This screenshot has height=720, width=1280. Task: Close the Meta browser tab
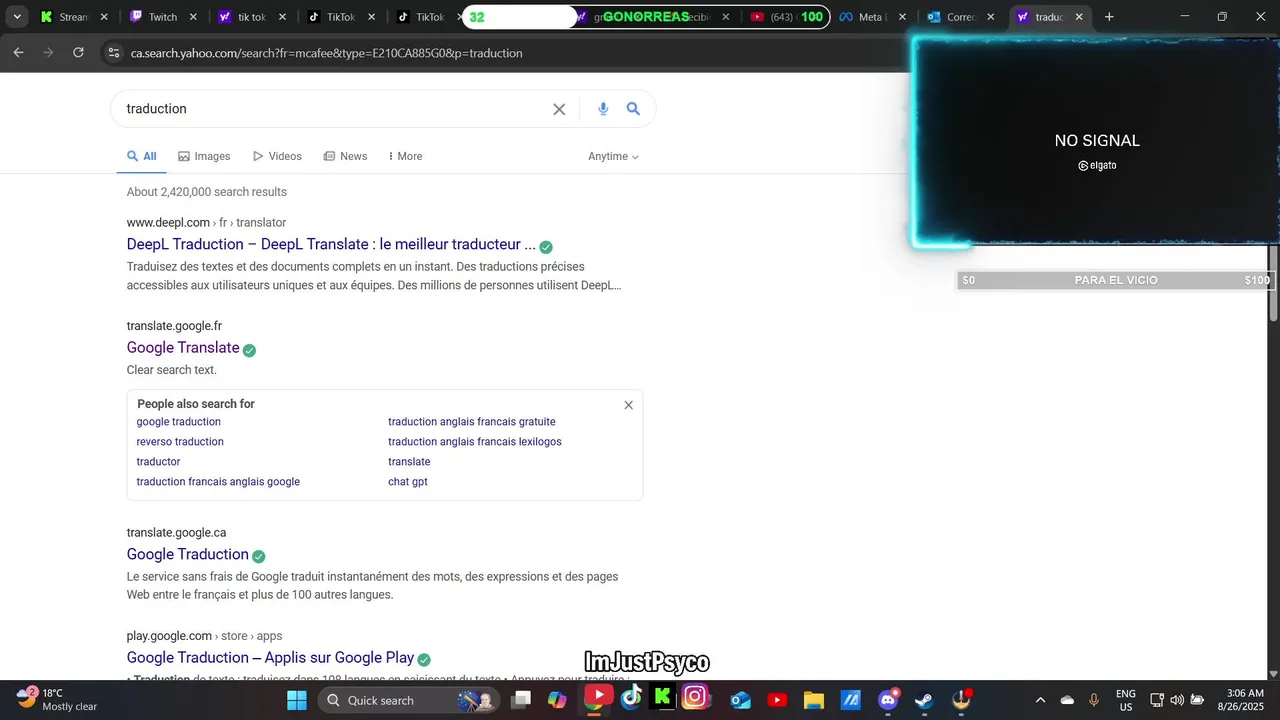tap(903, 17)
